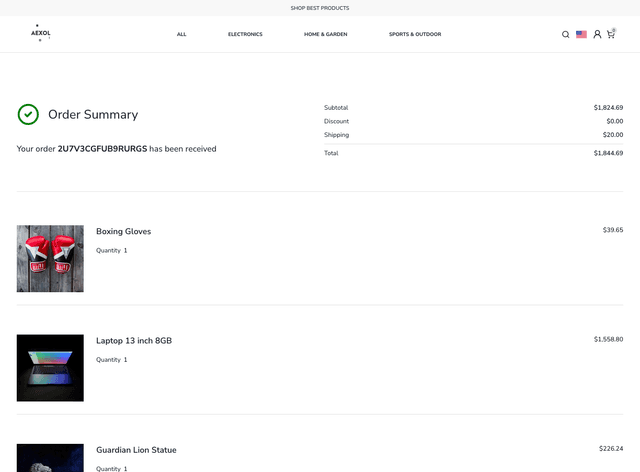Open the ELECTRONICS category
Screen dimensions: 640x472
(x=245, y=34)
